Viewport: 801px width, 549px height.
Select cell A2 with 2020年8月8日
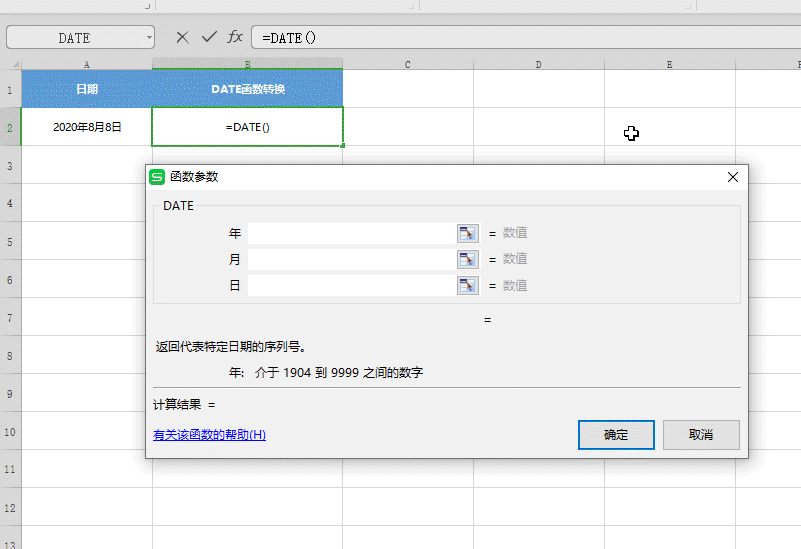click(87, 127)
